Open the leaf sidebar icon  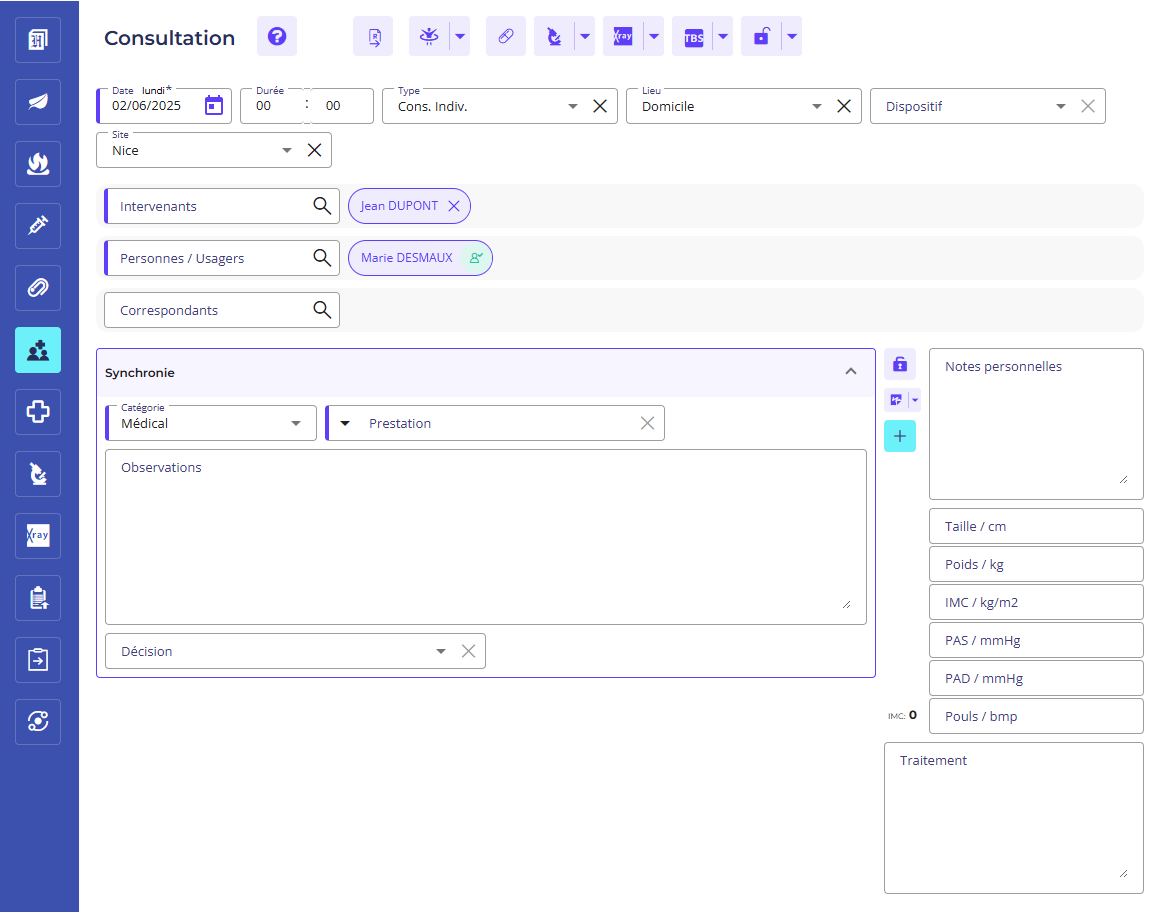[x=38, y=102]
